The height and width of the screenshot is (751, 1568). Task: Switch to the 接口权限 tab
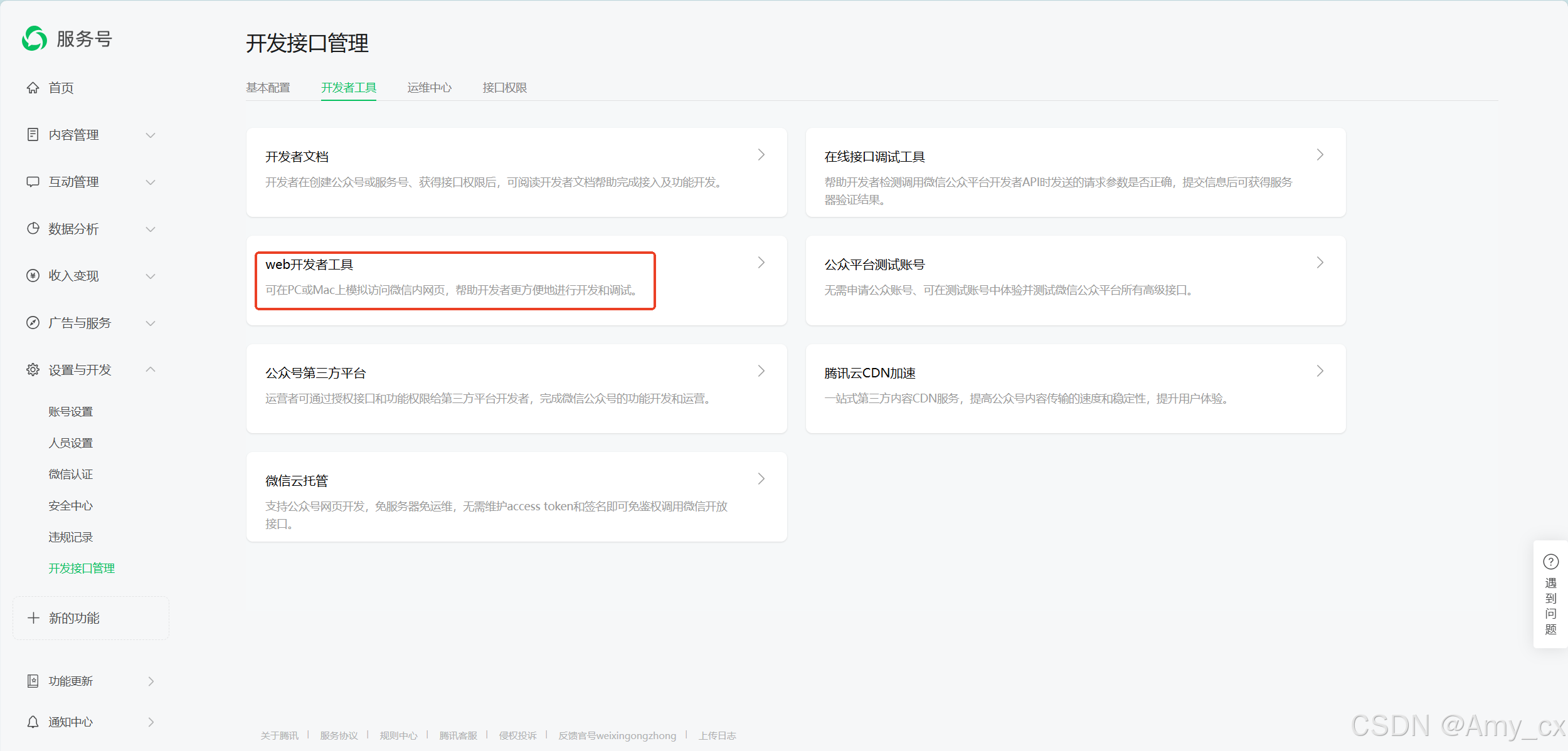[505, 88]
